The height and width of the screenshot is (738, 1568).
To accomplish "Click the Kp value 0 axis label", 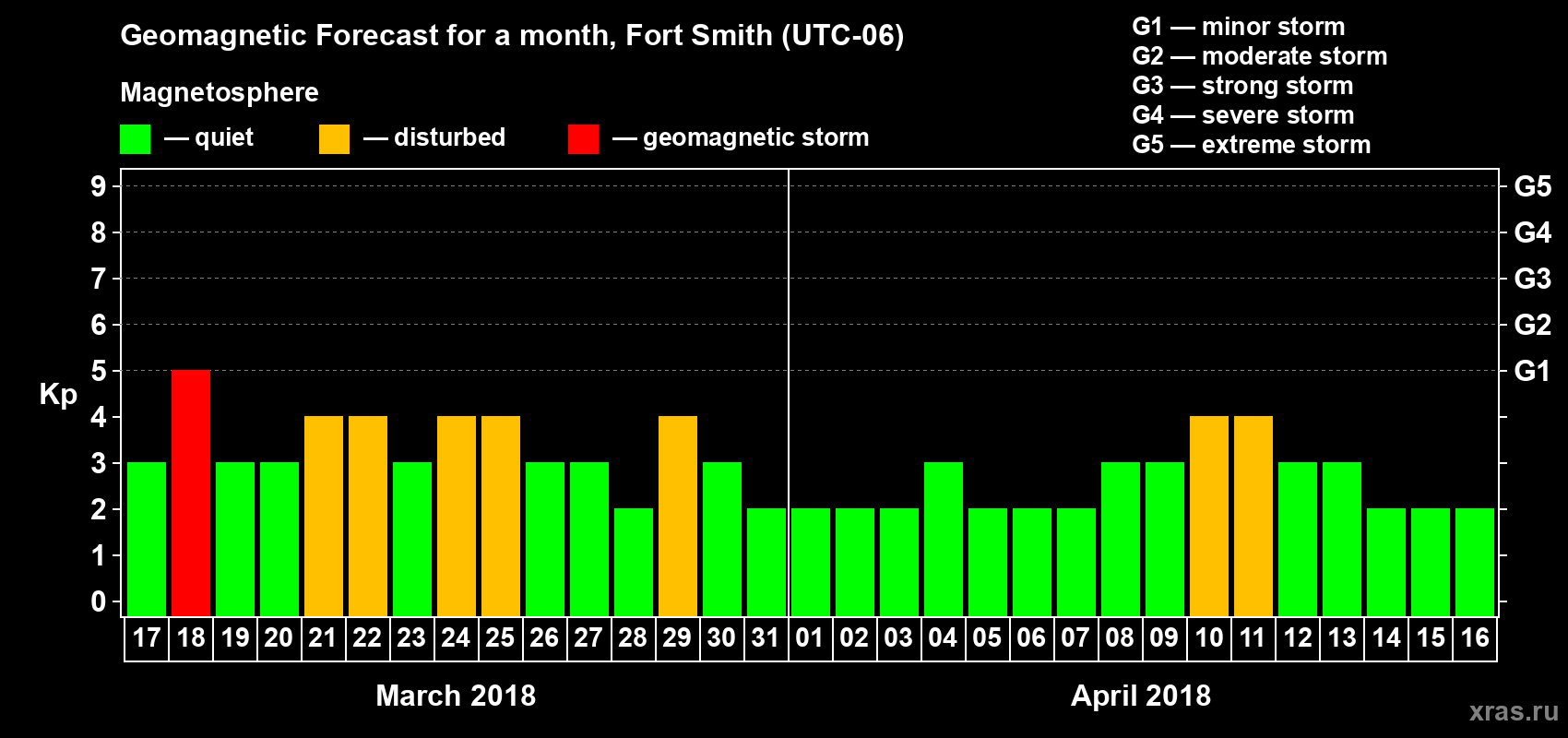I will [99, 601].
